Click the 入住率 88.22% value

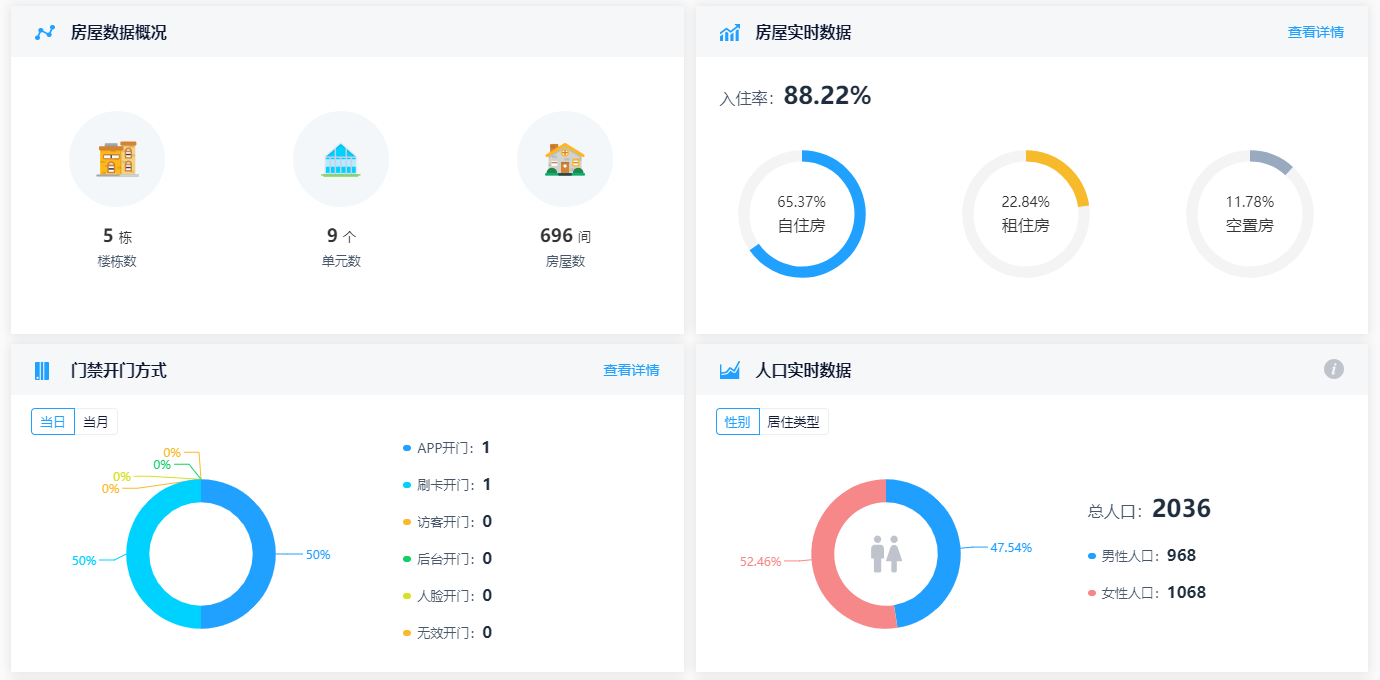(827, 96)
